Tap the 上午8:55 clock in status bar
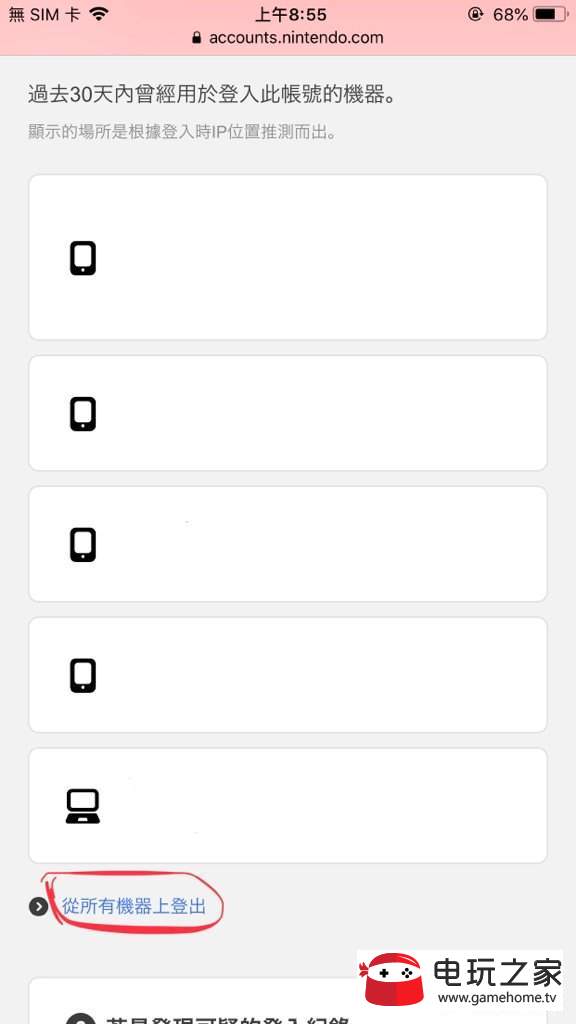This screenshot has width=576, height=1024. 291,14
